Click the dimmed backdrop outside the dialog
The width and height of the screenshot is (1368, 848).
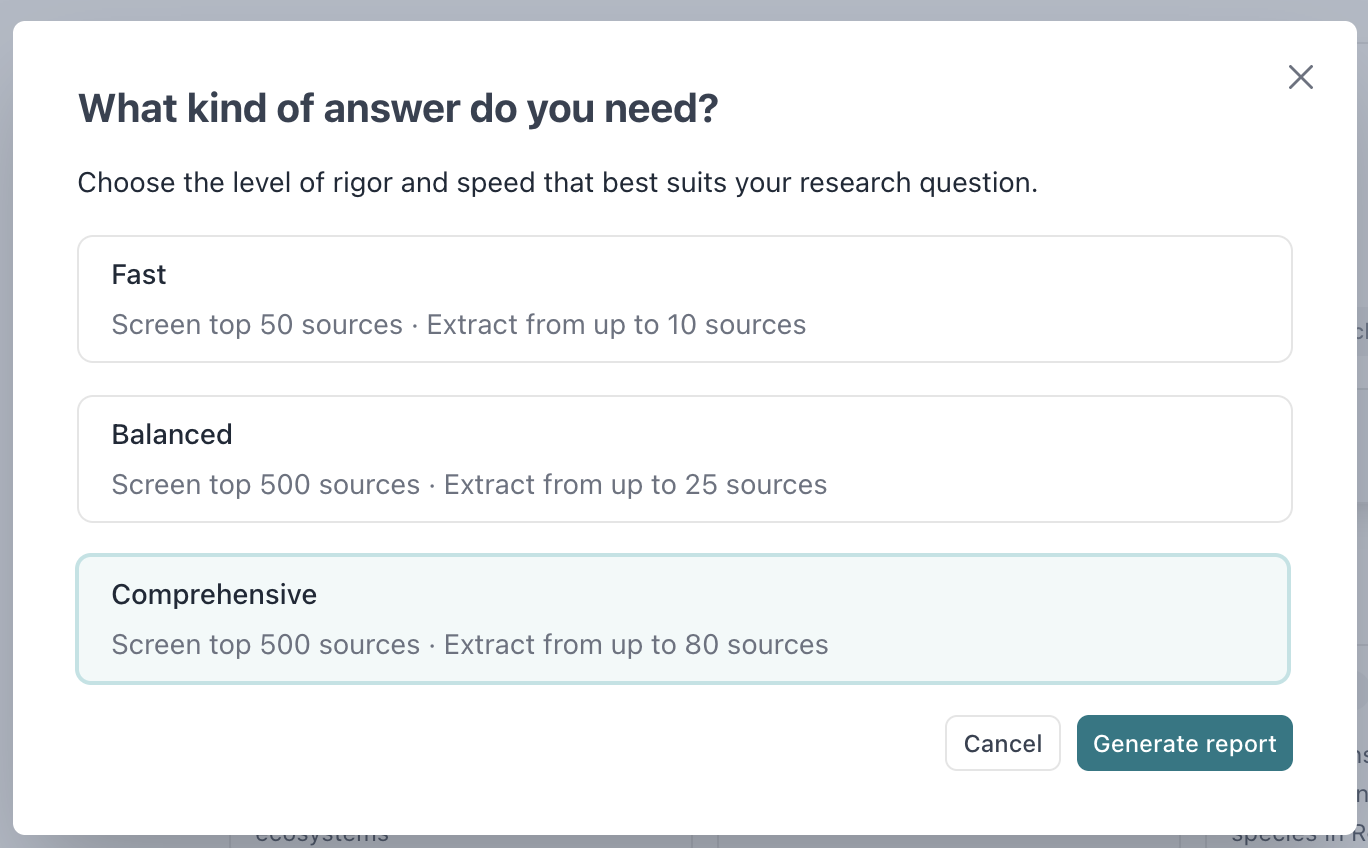[x=684, y=9]
